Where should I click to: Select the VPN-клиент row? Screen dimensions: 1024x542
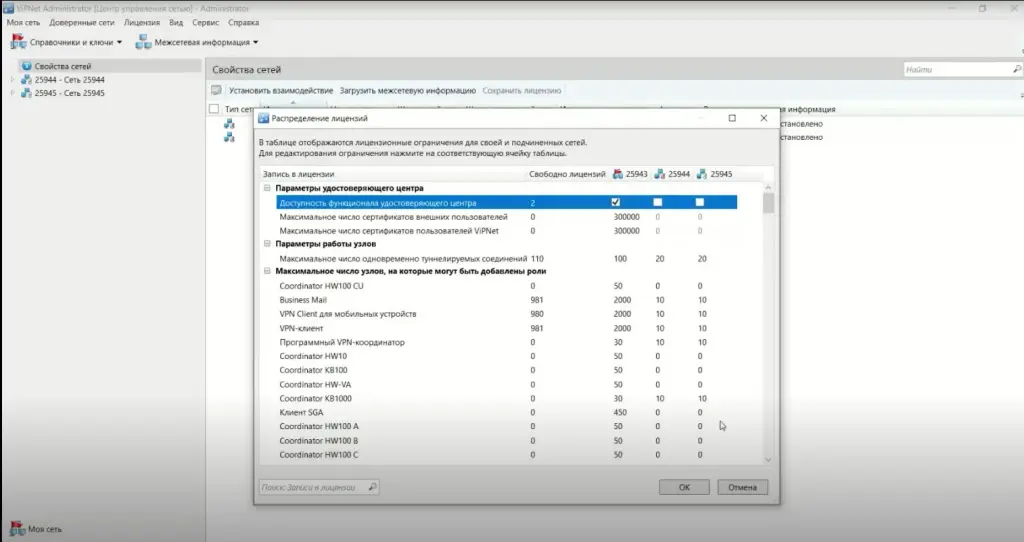(506, 328)
